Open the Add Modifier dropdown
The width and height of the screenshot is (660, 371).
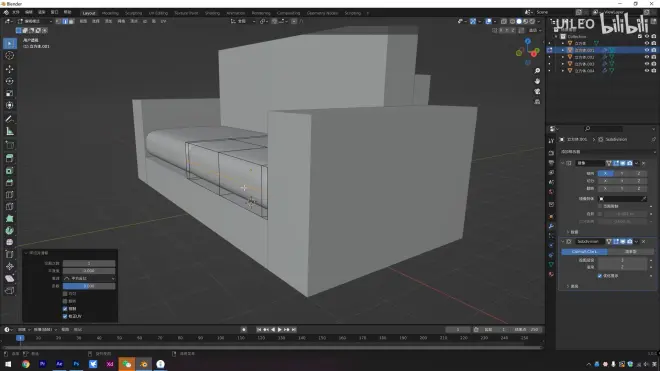click(x=607, y=152)
